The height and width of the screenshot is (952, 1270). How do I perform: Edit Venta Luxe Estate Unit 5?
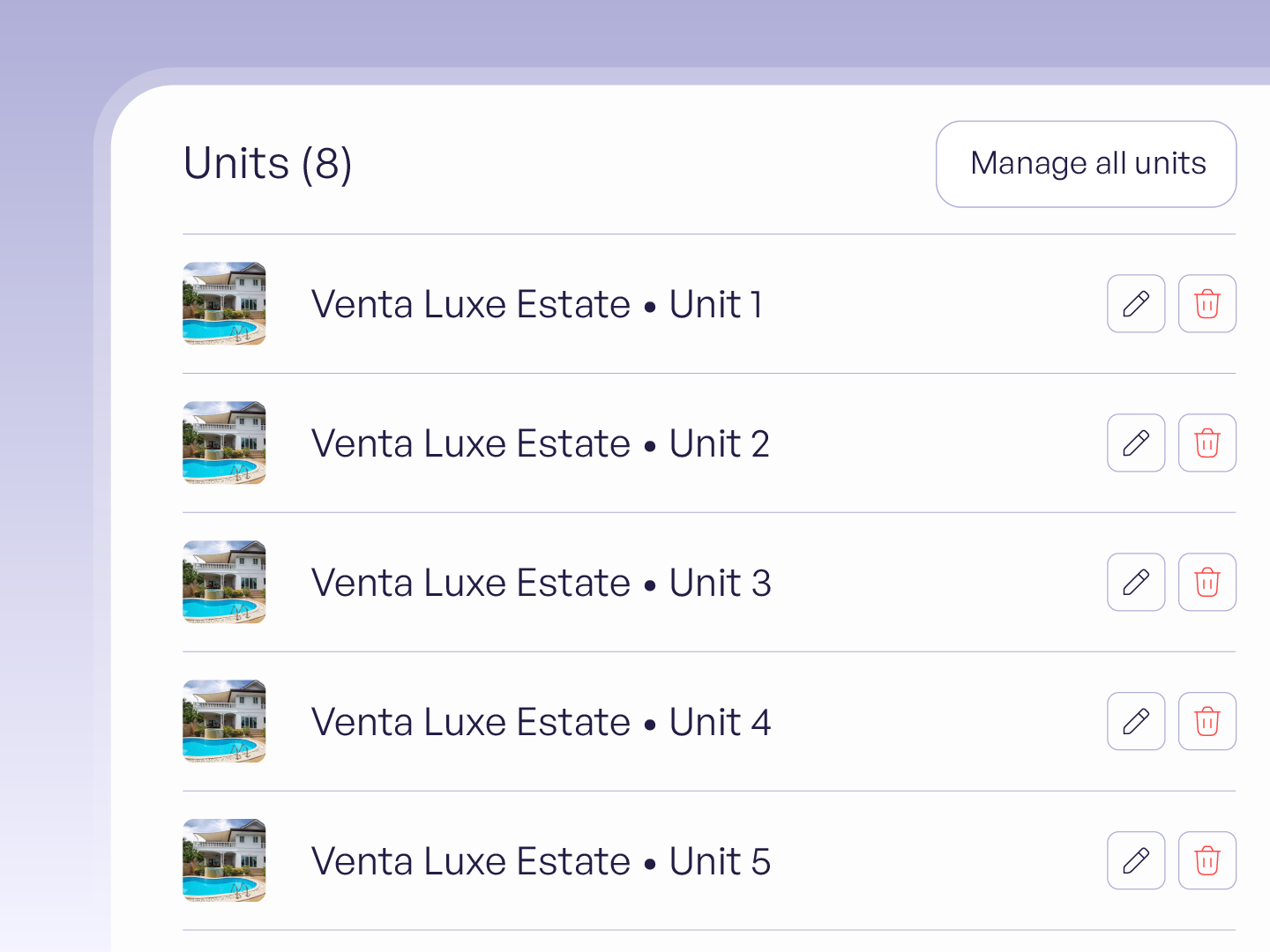click(x=1136, y=860)
